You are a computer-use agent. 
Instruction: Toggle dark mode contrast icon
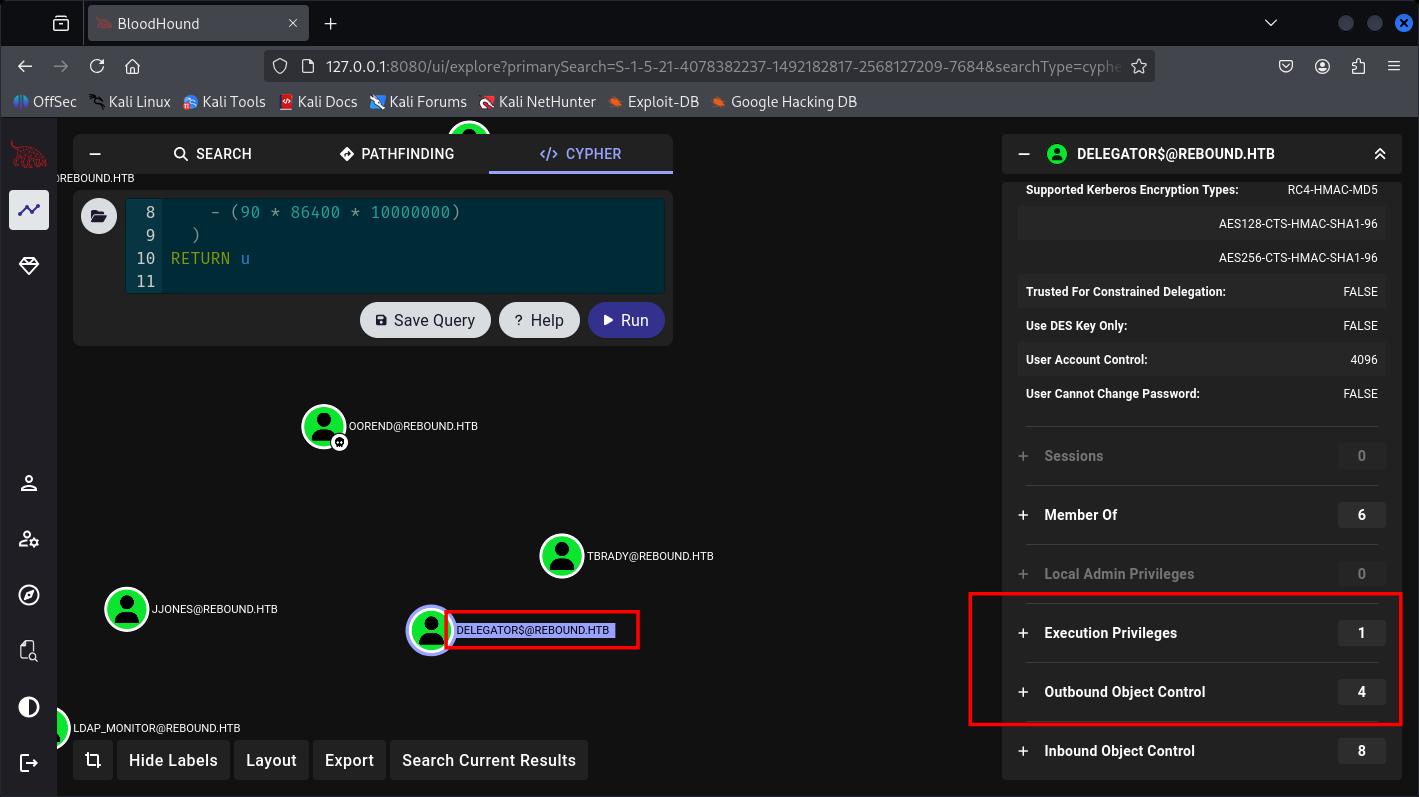coord(29,707)
